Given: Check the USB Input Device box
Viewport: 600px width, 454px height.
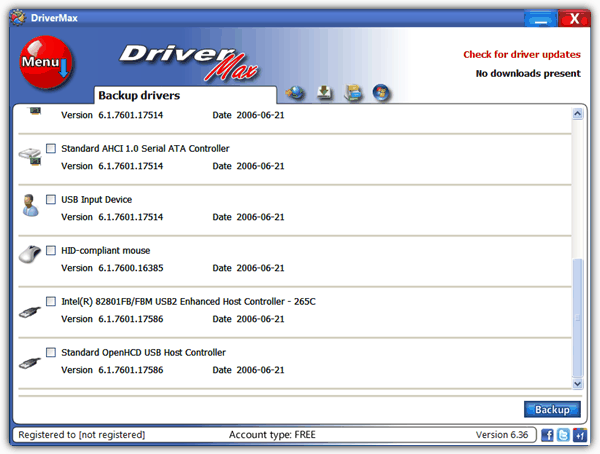Looking at the screenshot, I should coord(51,199).
